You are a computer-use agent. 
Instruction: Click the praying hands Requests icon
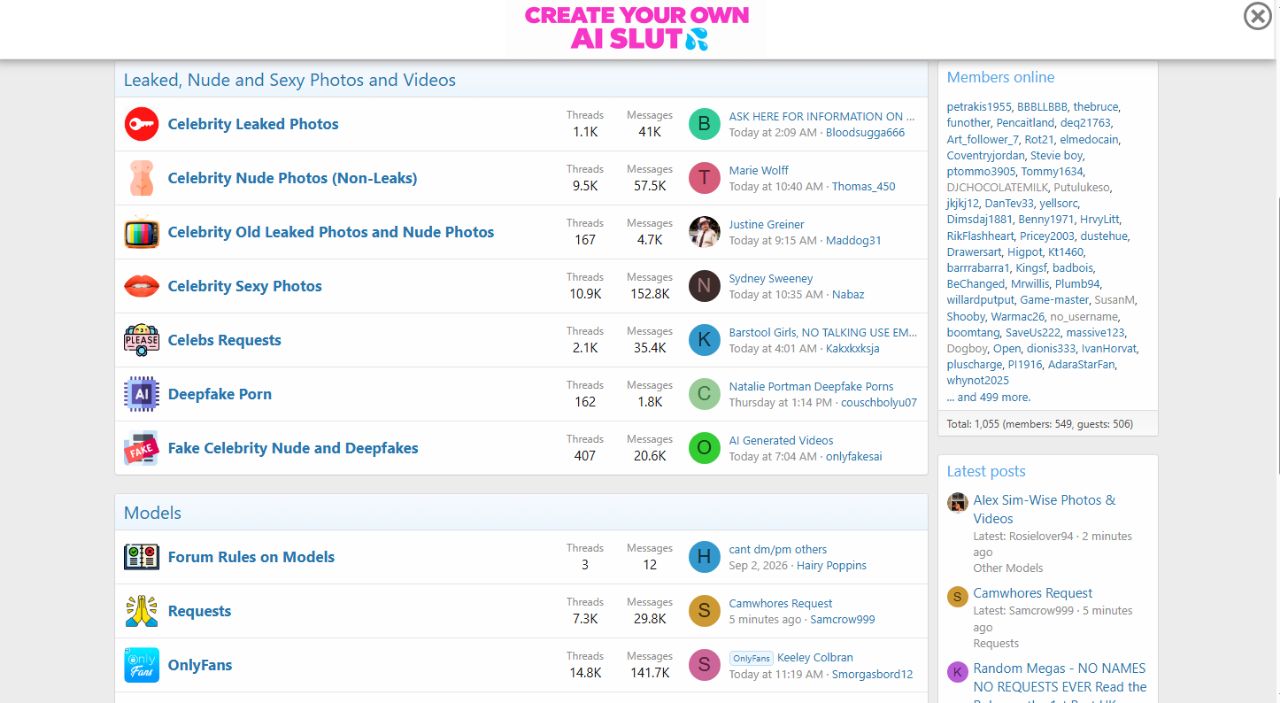[141, 611]
